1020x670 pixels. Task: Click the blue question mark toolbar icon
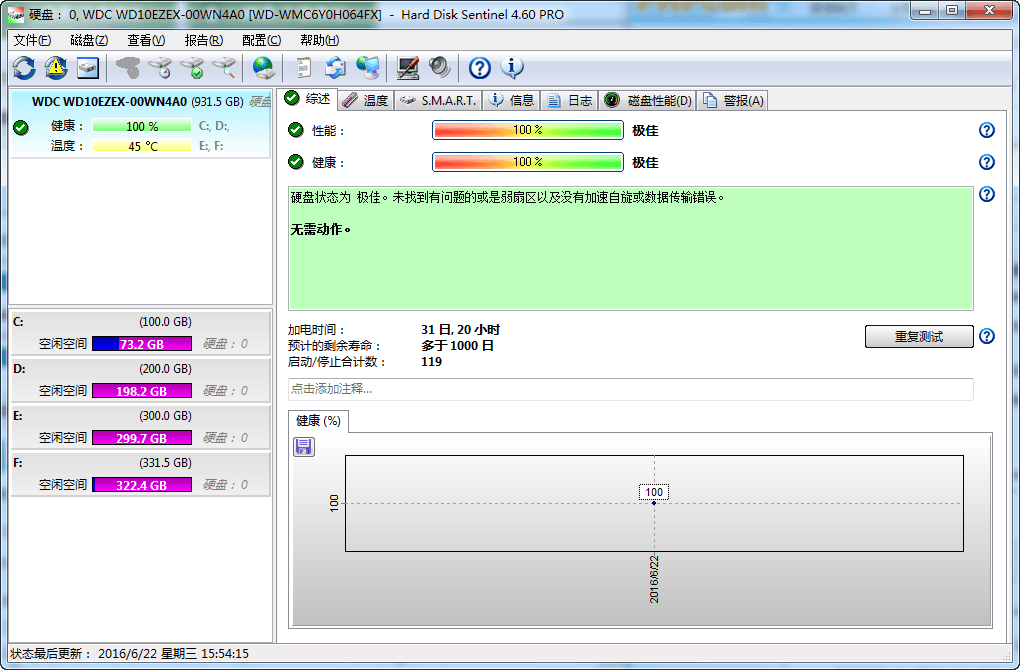[x=480, y=68]
